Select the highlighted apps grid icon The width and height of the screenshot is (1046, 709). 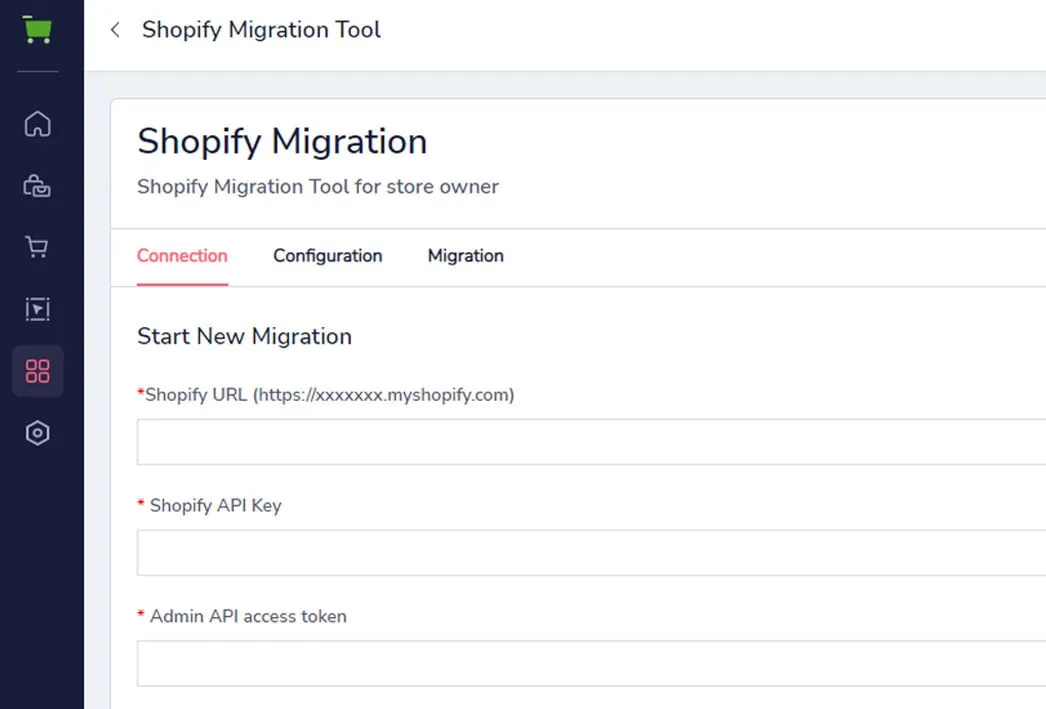point(37,372)
